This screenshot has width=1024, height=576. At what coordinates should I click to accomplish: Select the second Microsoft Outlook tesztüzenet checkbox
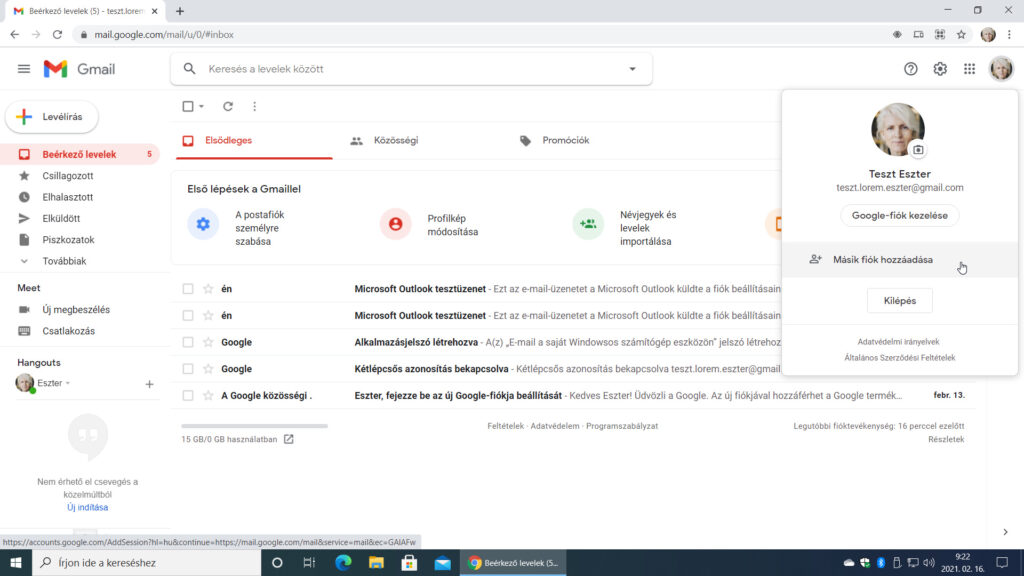188,315
